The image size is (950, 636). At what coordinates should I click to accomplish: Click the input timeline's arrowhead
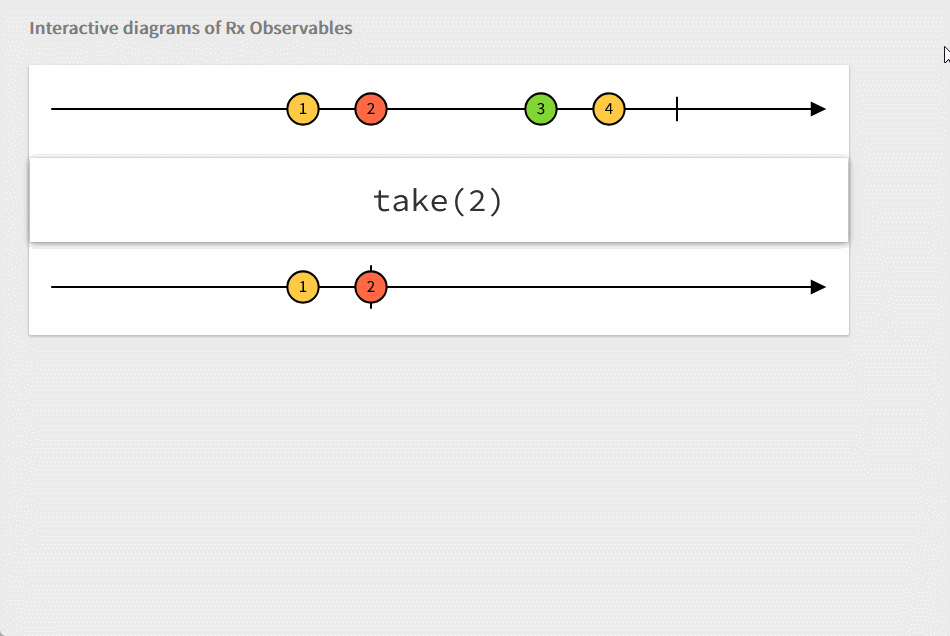[x=818, y=109]
